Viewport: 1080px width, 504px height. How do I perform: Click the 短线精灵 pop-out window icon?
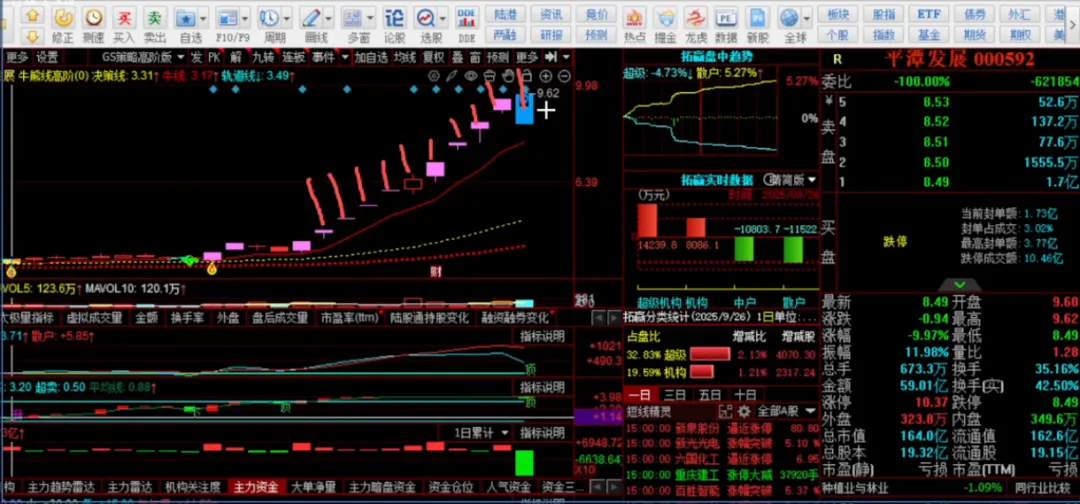click(725, 411)
